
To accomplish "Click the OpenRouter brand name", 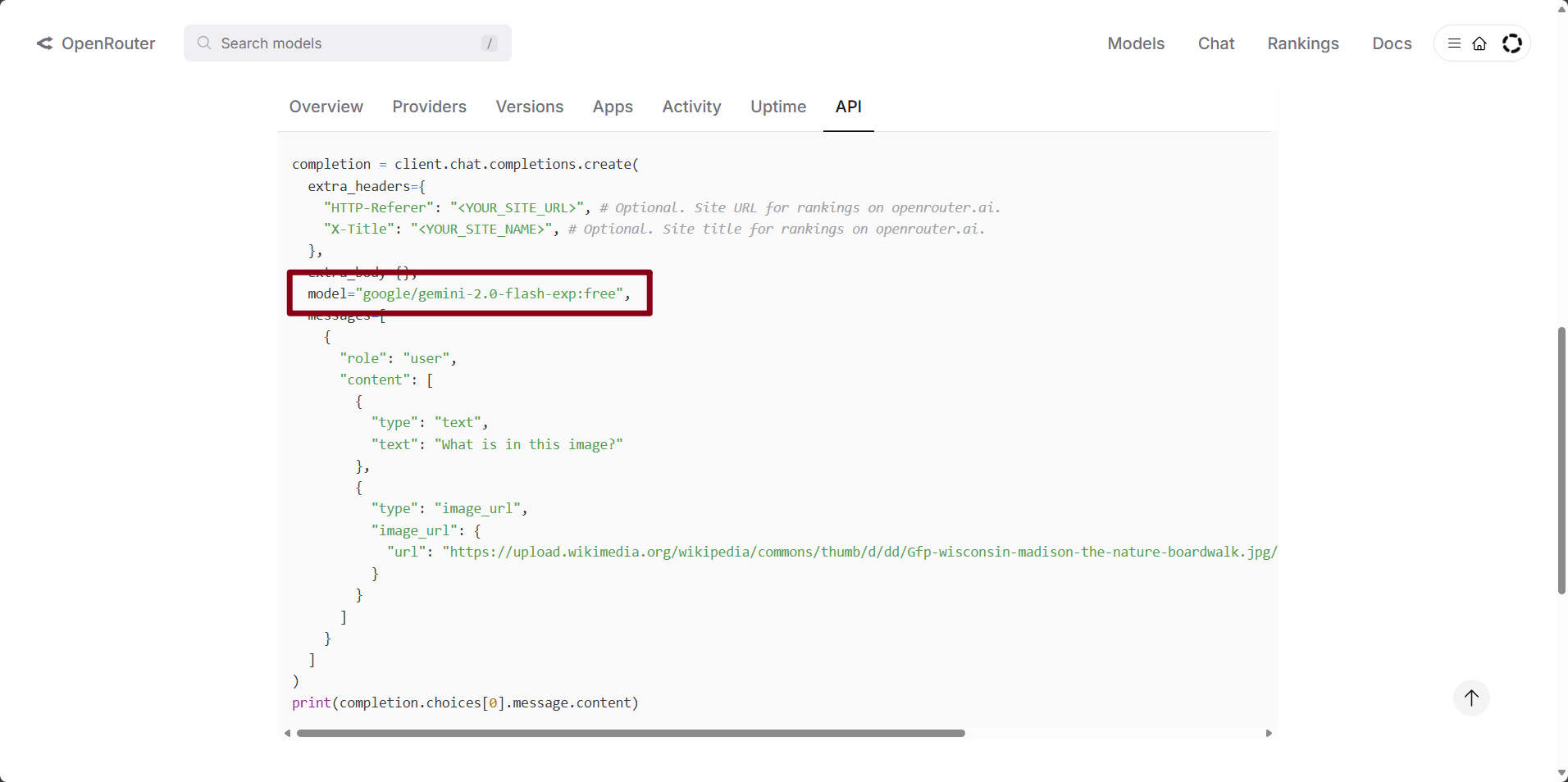I will (108, 43).
